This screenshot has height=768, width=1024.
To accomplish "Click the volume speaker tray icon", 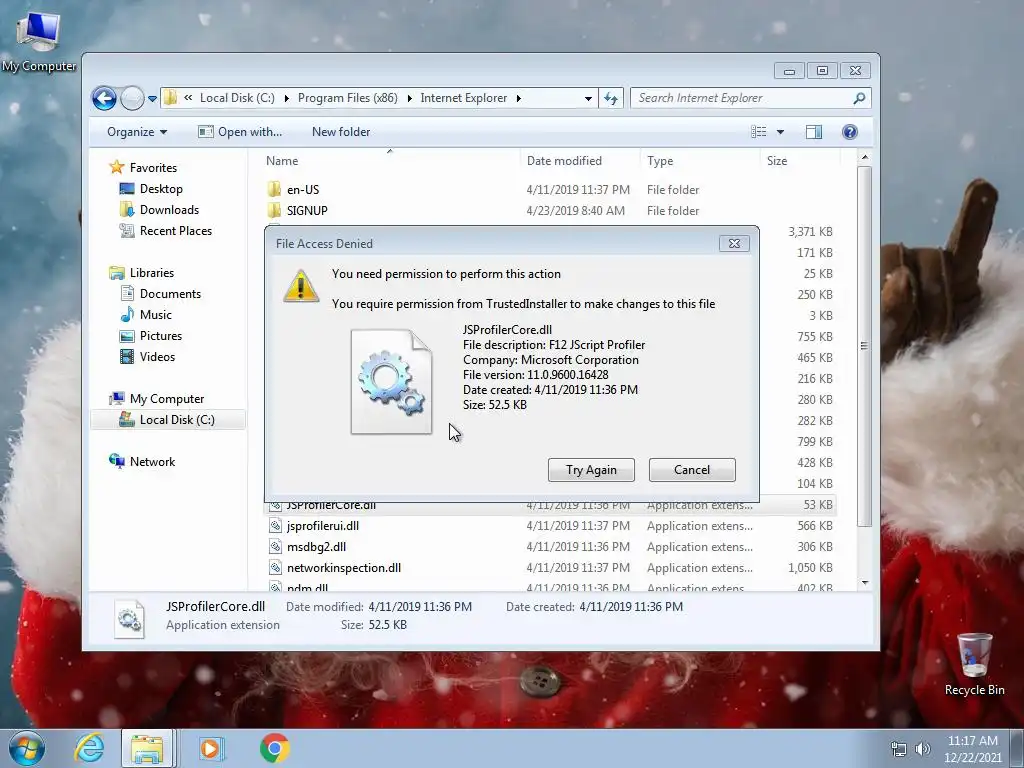I will pyautogui.click(x=922, y=749).
